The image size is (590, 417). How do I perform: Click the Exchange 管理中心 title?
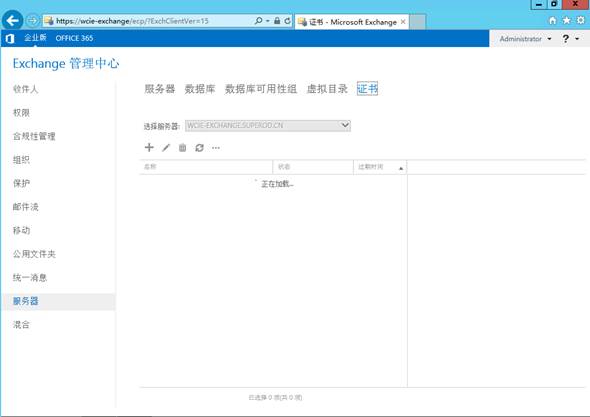pos(66,64)
